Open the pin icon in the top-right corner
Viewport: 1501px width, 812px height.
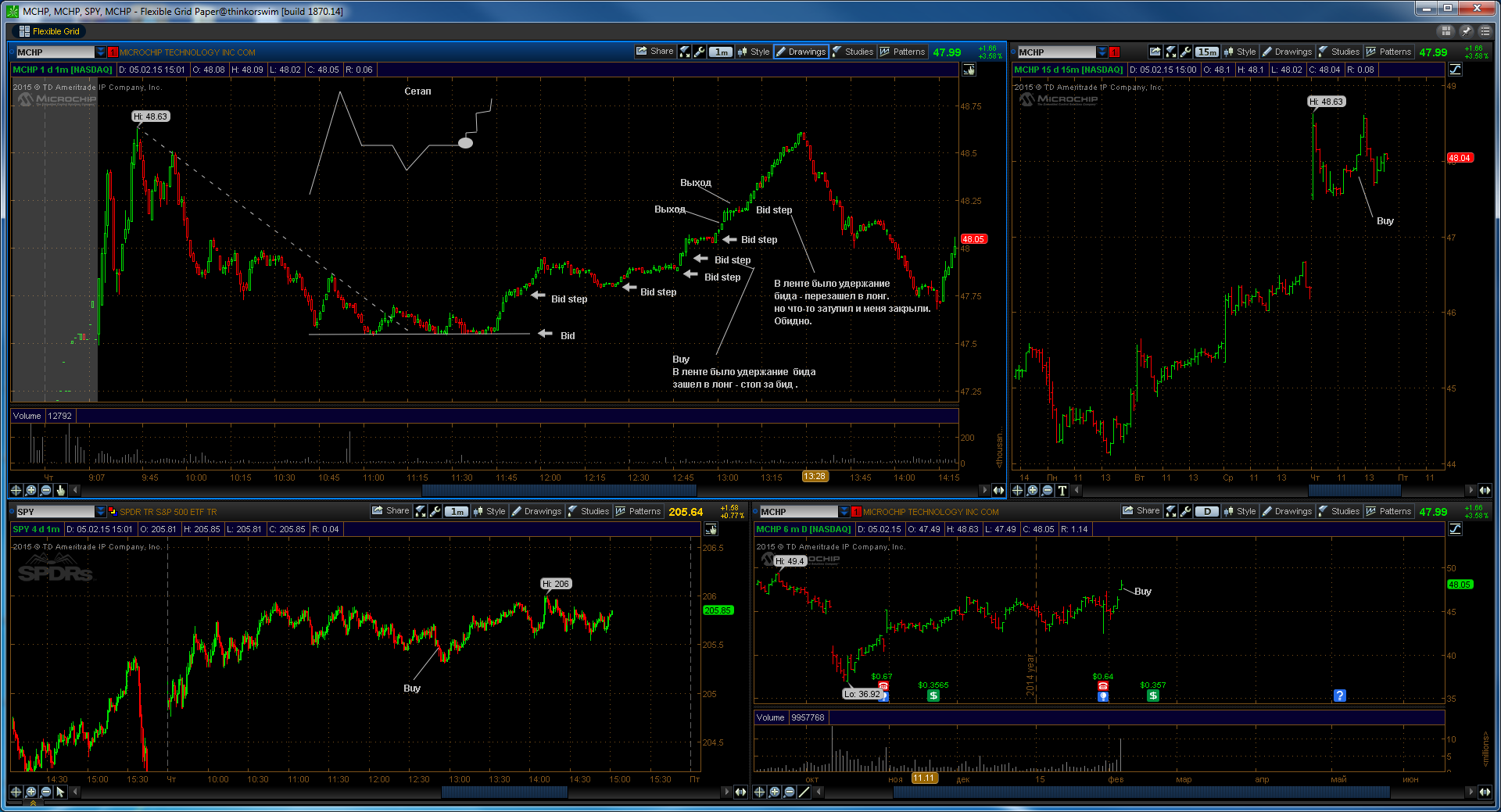click(x=1466, y=31)
